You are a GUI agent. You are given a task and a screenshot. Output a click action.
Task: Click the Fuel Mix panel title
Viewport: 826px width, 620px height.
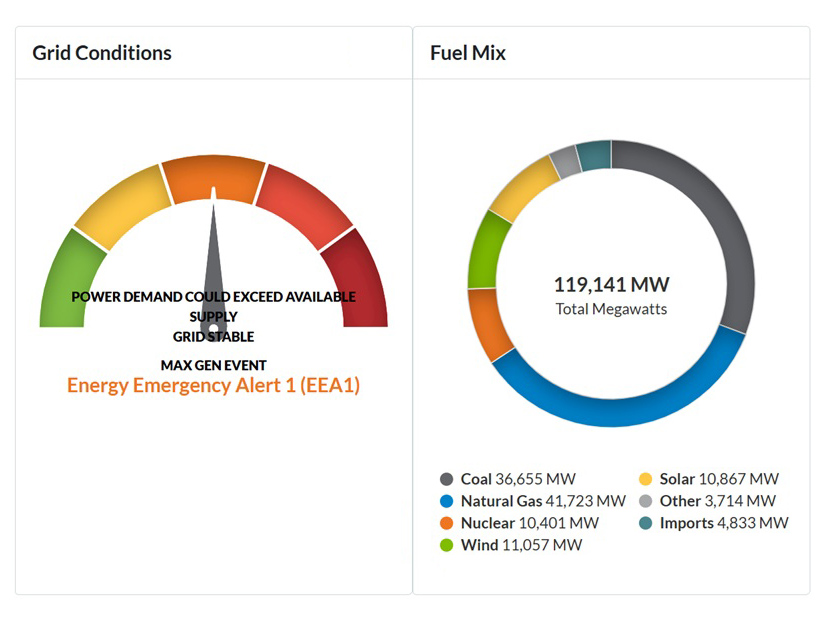[468, 53]
